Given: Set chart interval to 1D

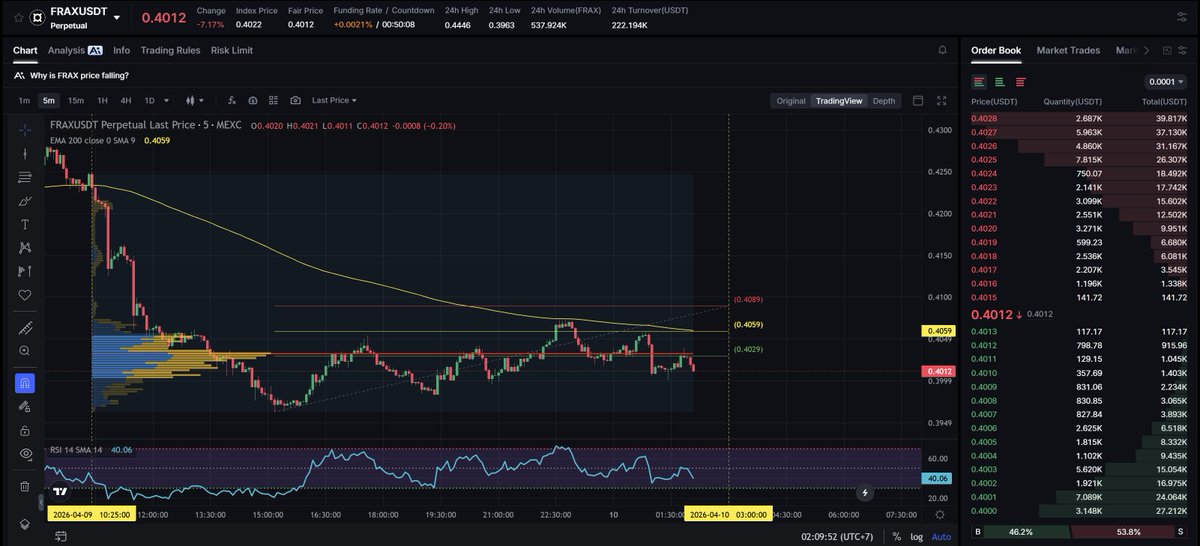Looking at the screenshot, I should pos(150,100).
